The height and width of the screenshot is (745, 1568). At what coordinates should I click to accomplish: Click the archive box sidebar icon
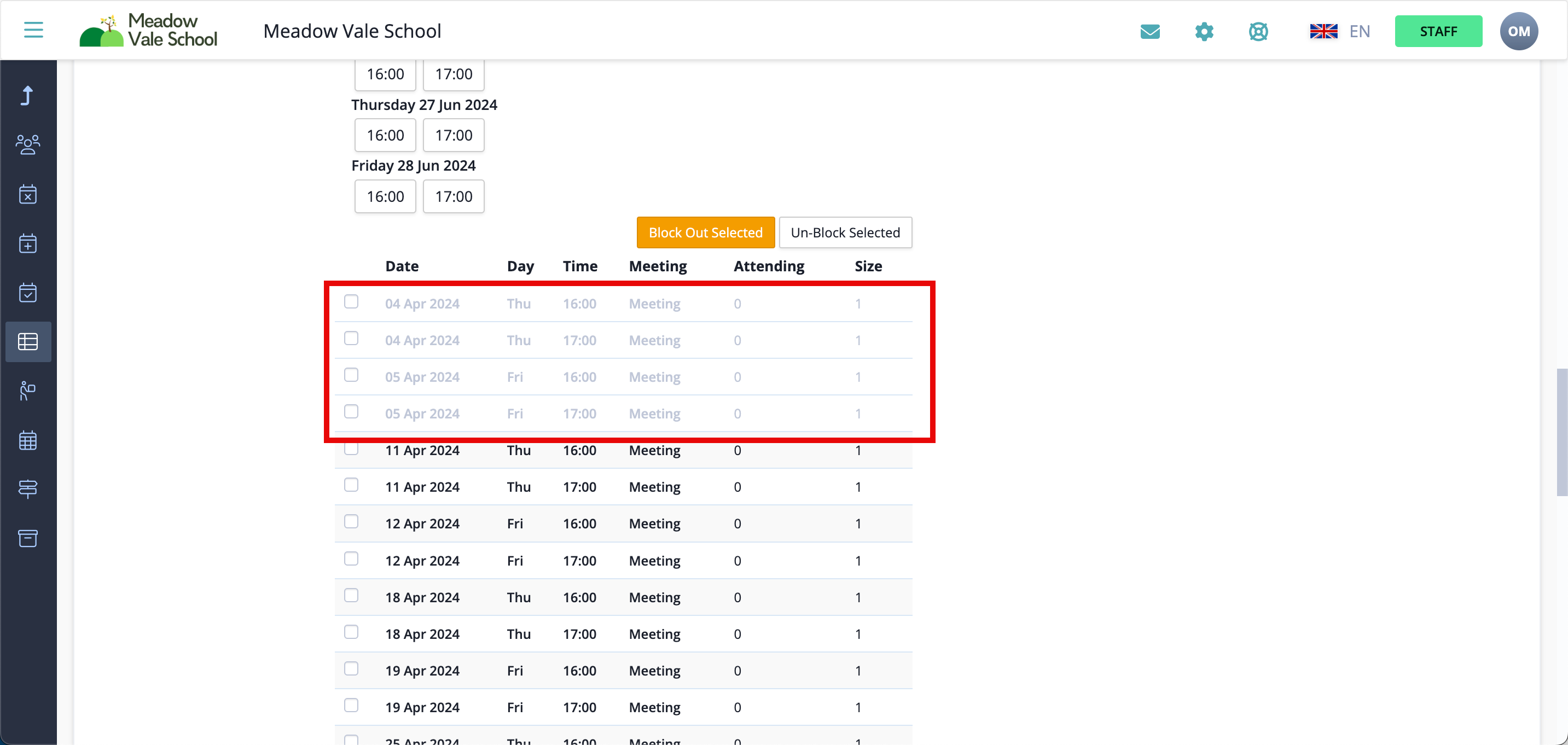pos(28,538)
